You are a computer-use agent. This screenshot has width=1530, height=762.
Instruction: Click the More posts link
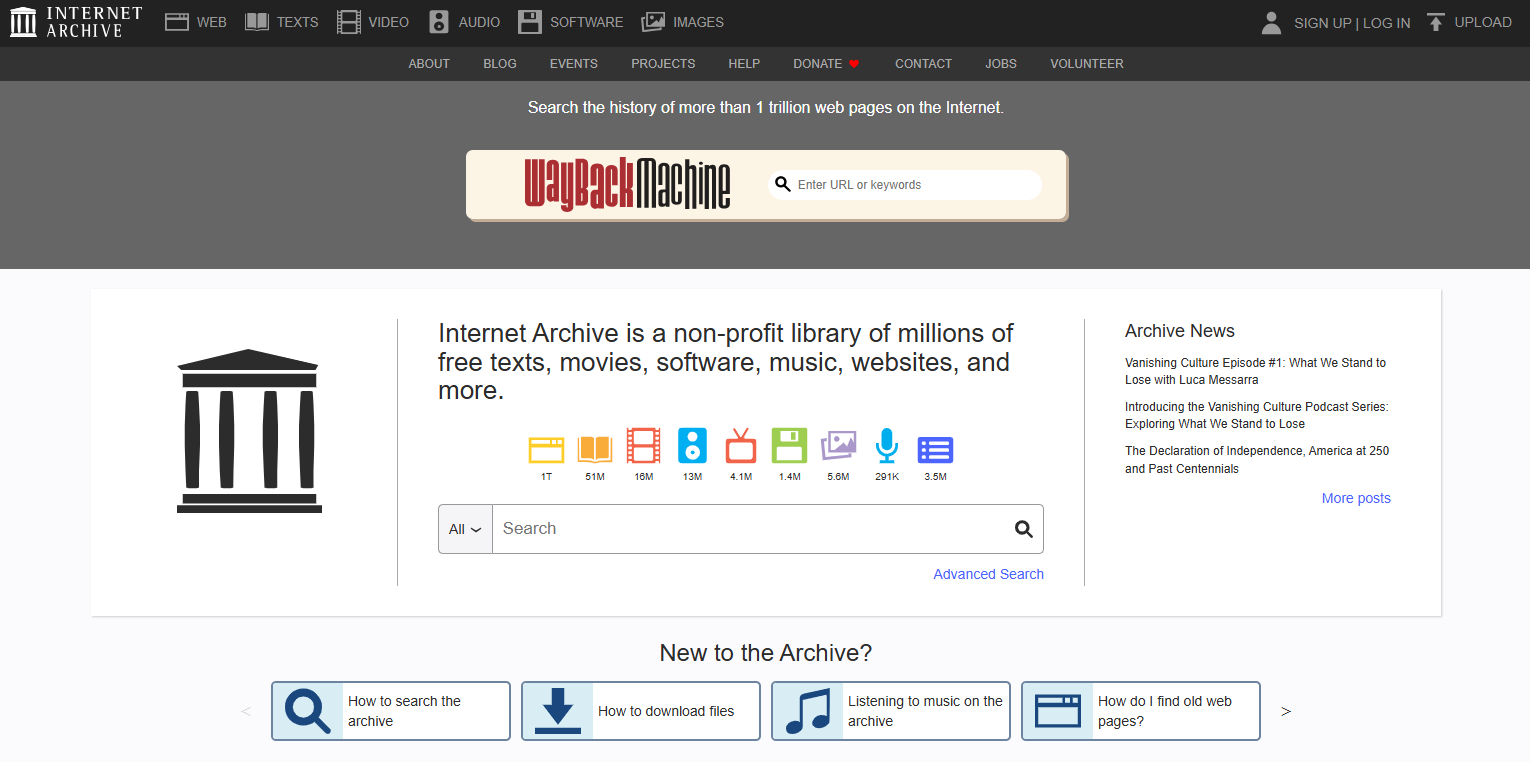tap(1356, 498)
